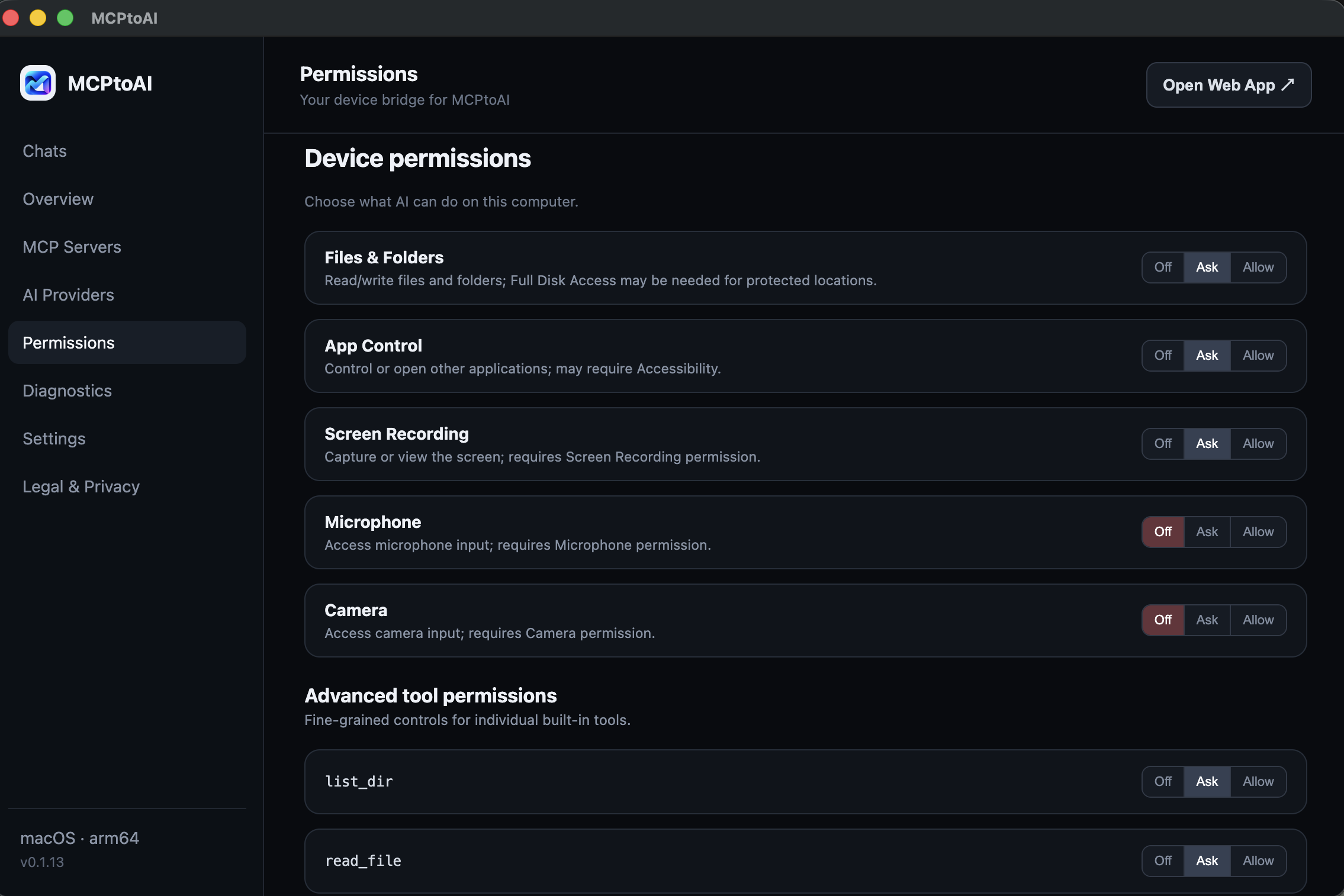The width and height of the screenshot is (1344, 896).
Task: Turn list_dir tool Off
Action: pos(1163,782)
